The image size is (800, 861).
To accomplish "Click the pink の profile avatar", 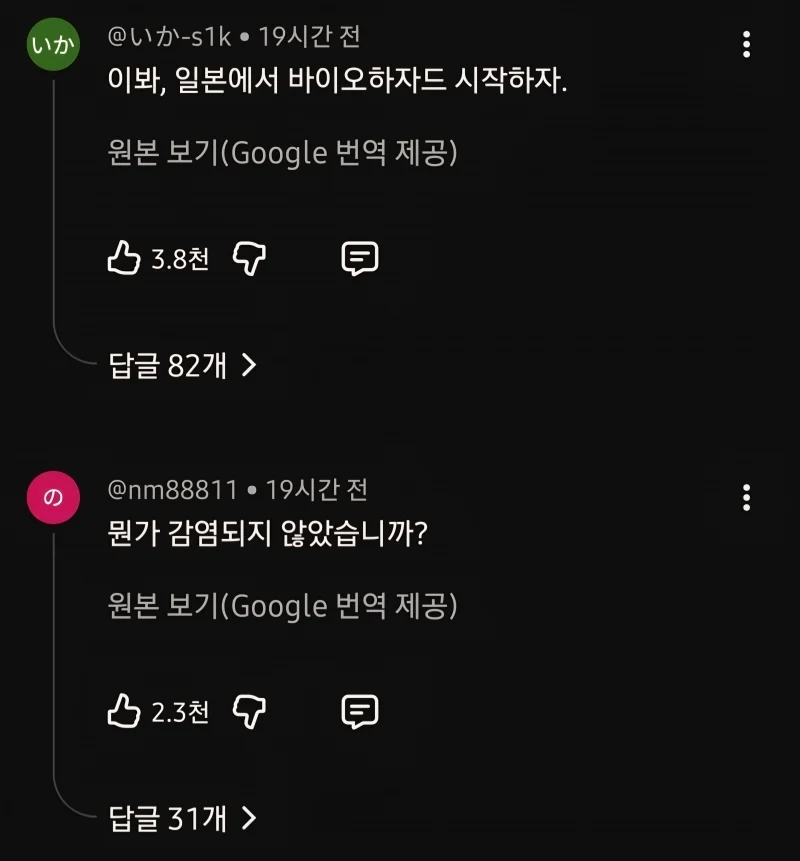I will pyautogui.click(x=53, y=498).
